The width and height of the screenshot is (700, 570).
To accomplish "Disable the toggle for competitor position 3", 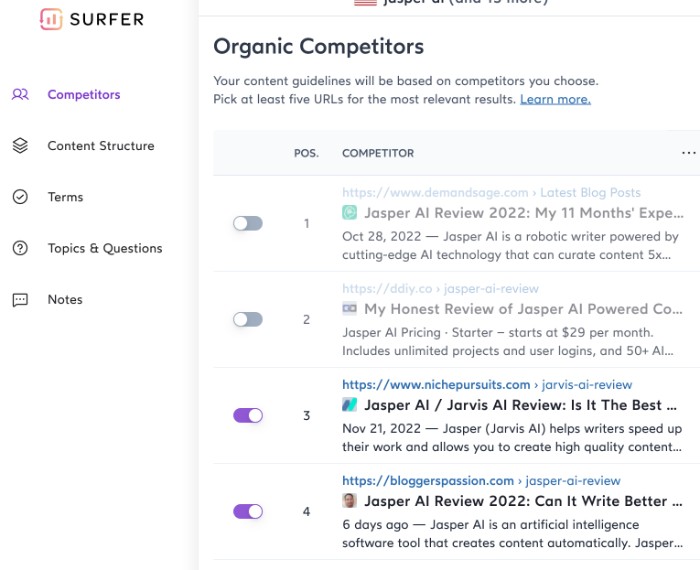I will point(248,415).
